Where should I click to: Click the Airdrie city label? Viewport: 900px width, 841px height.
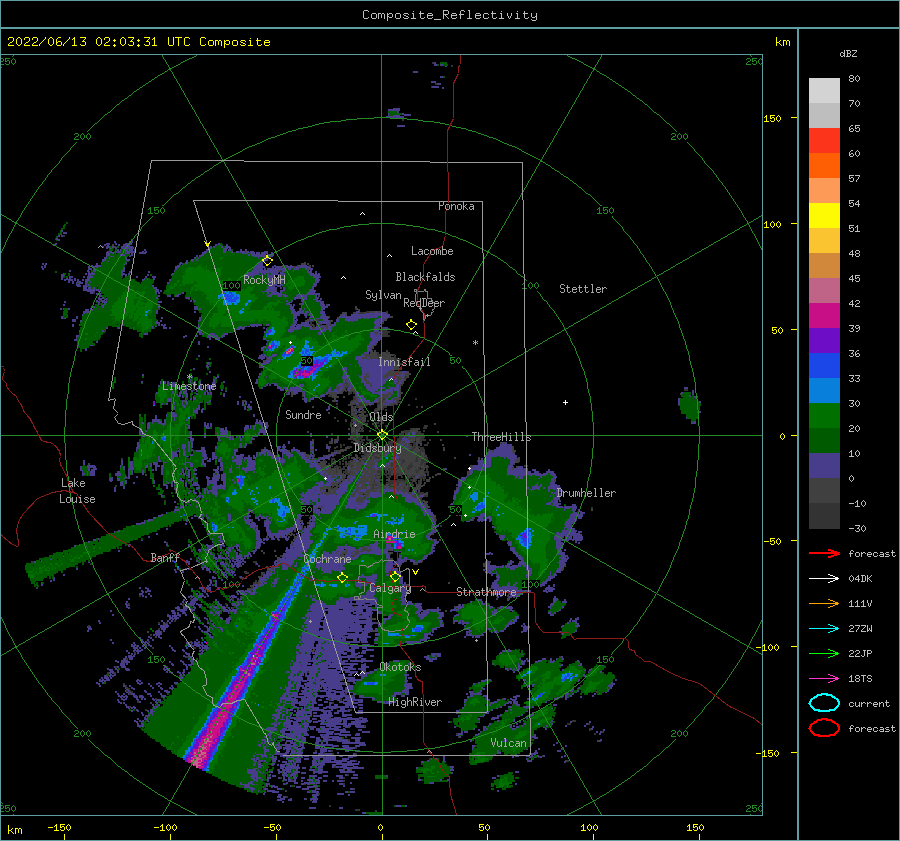394,534
